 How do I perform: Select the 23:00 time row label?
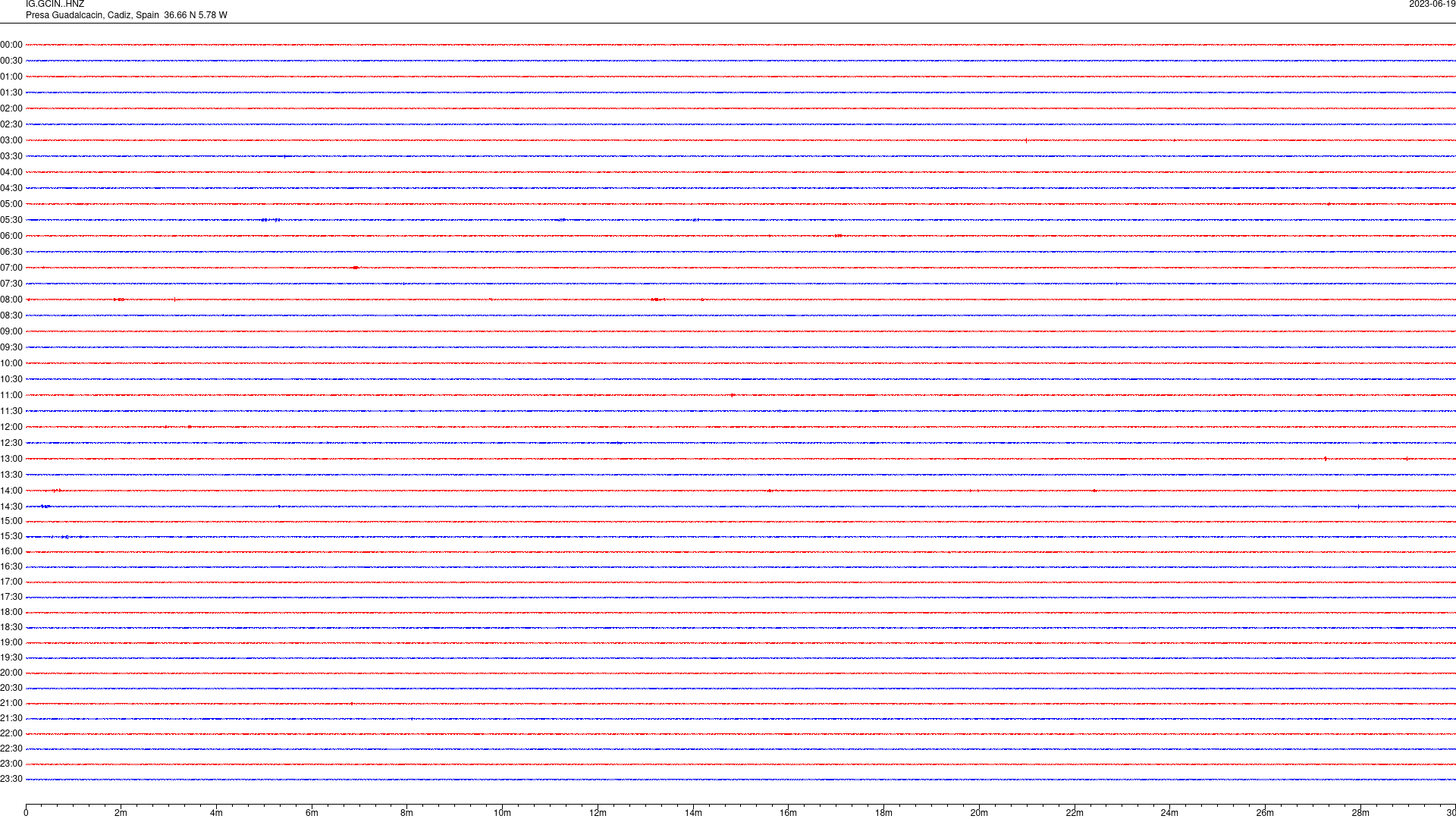[11, 764]
